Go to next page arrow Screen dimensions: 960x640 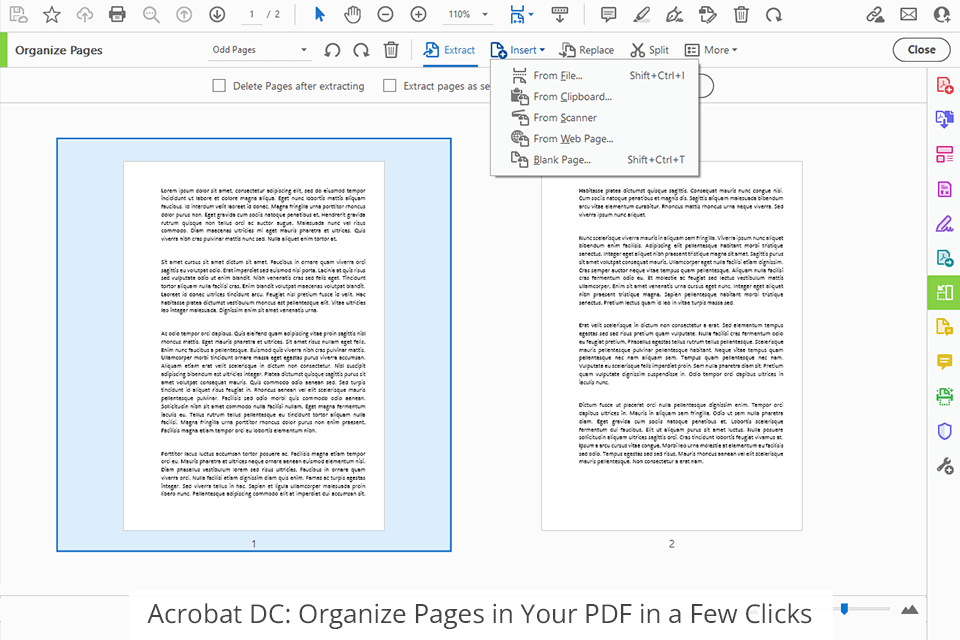217,14
